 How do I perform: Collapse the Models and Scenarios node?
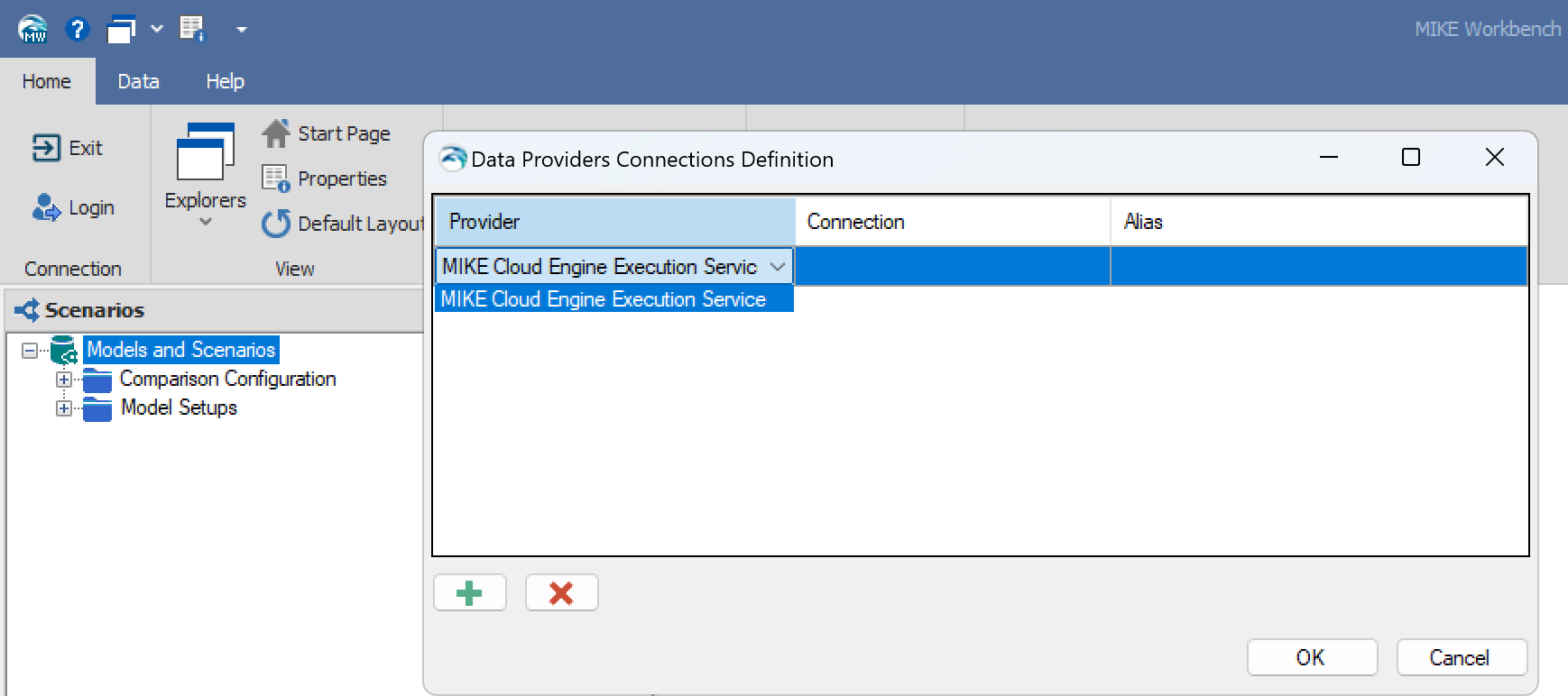(30, 350)
